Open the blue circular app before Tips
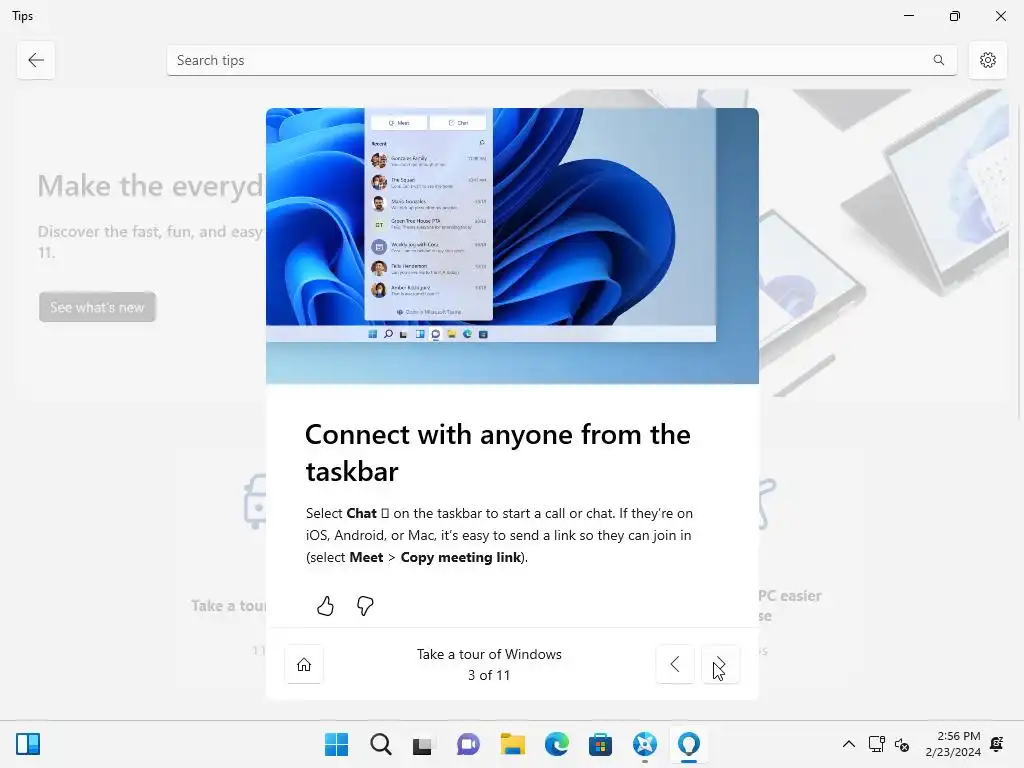Viewport: 1024px width, 768px height. click(645, 744)
